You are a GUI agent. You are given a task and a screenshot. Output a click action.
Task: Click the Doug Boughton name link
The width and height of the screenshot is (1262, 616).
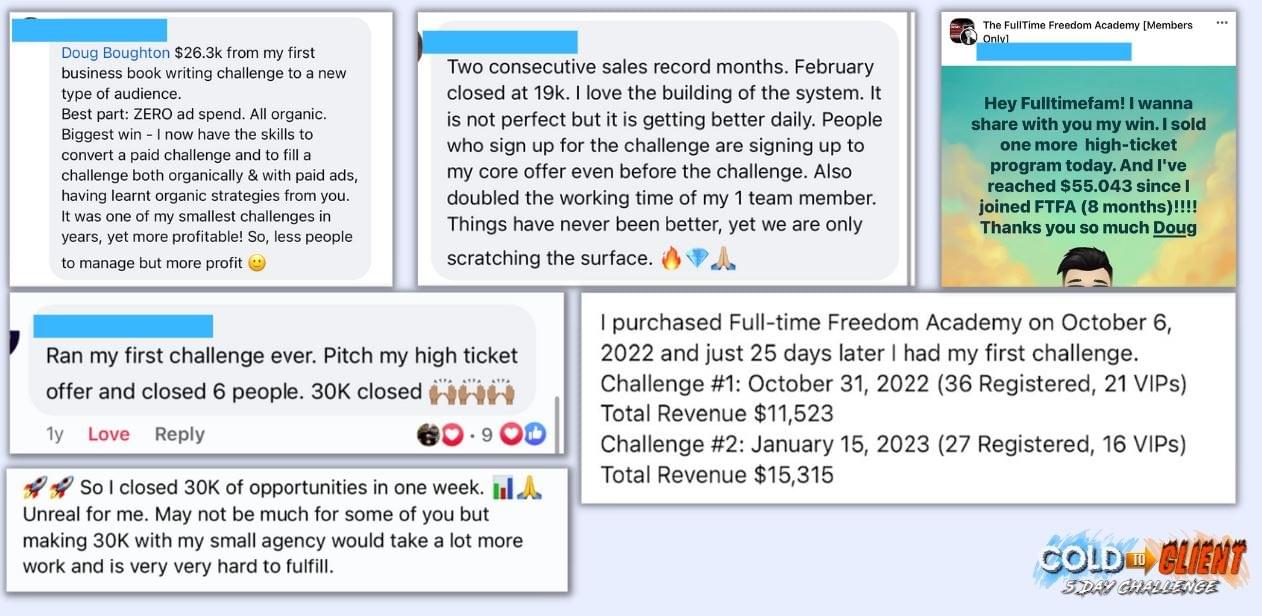116,52
